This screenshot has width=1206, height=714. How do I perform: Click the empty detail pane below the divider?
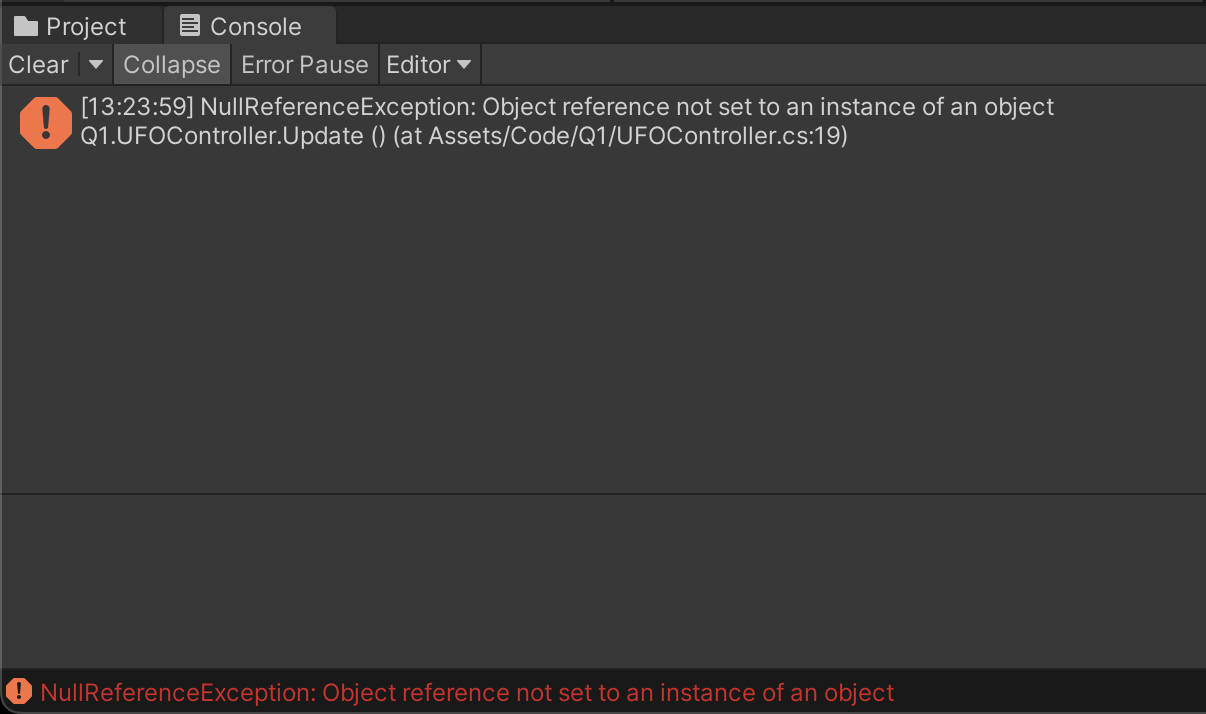coord(603,580)
